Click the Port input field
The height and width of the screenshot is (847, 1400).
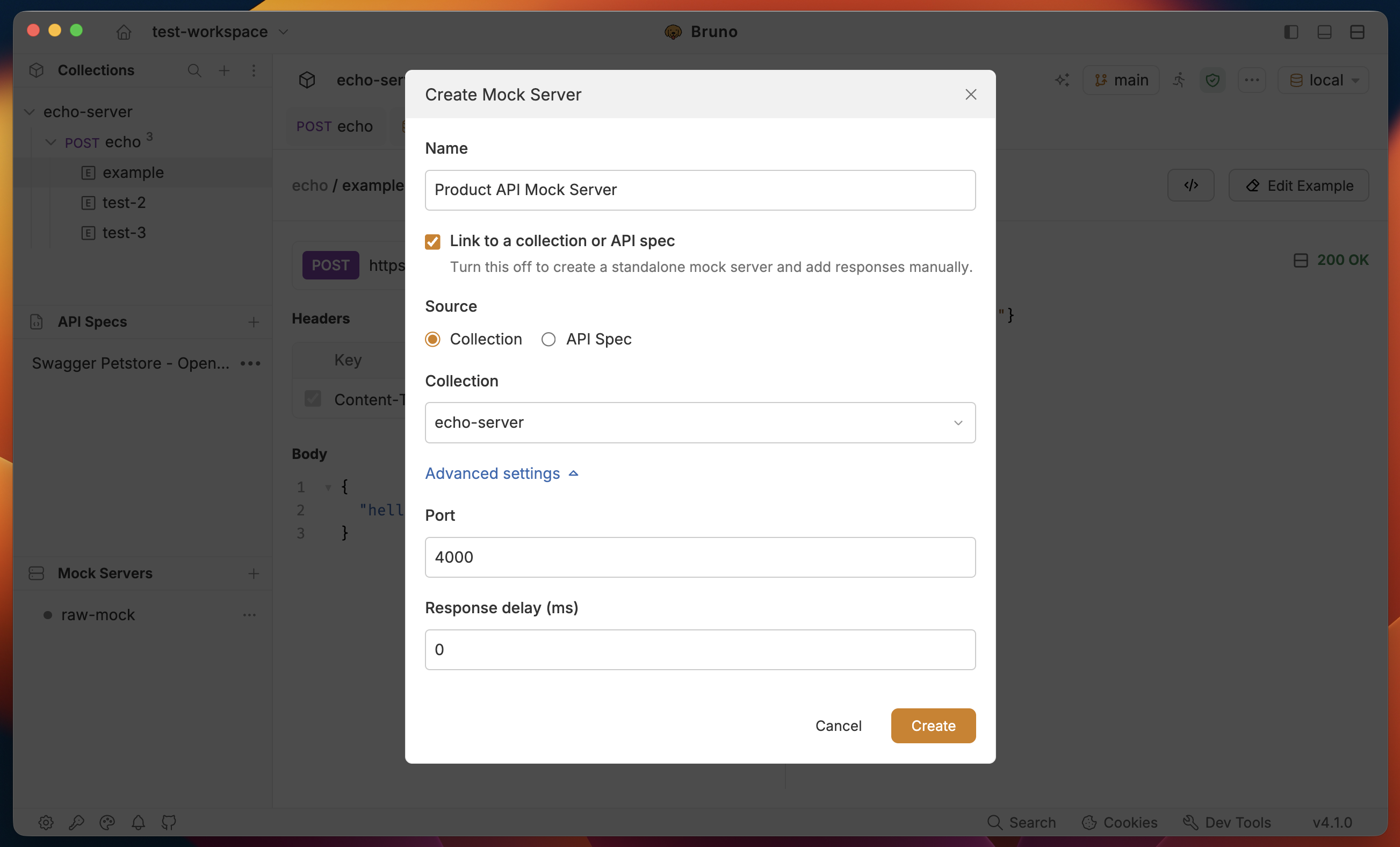tap(700, 557)
